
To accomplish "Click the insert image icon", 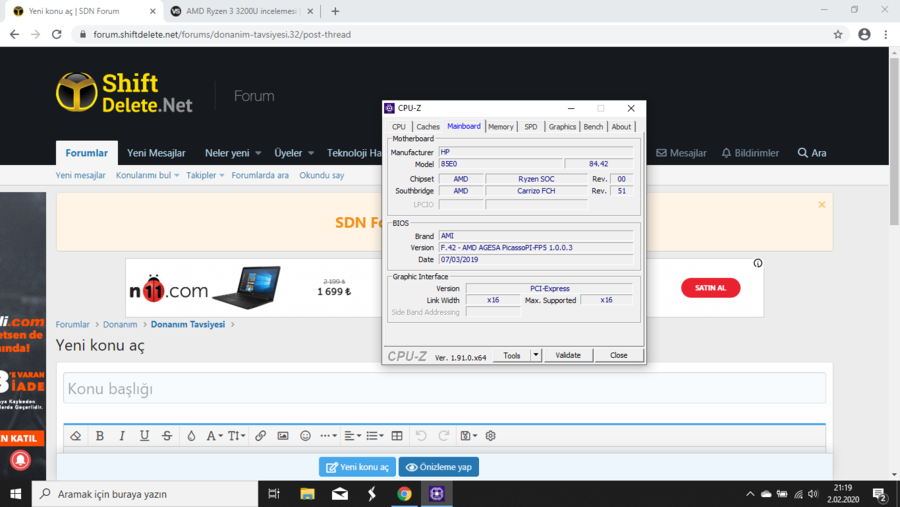I will pyautogui.click(x=283, y=436).
